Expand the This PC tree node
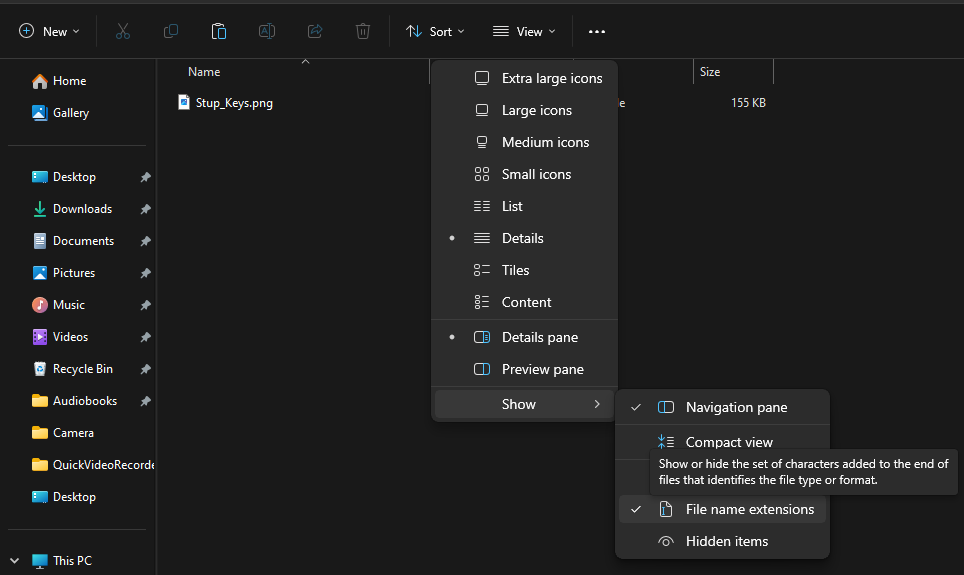The width and height of the screenshot is (964, 575). point(15,561)
